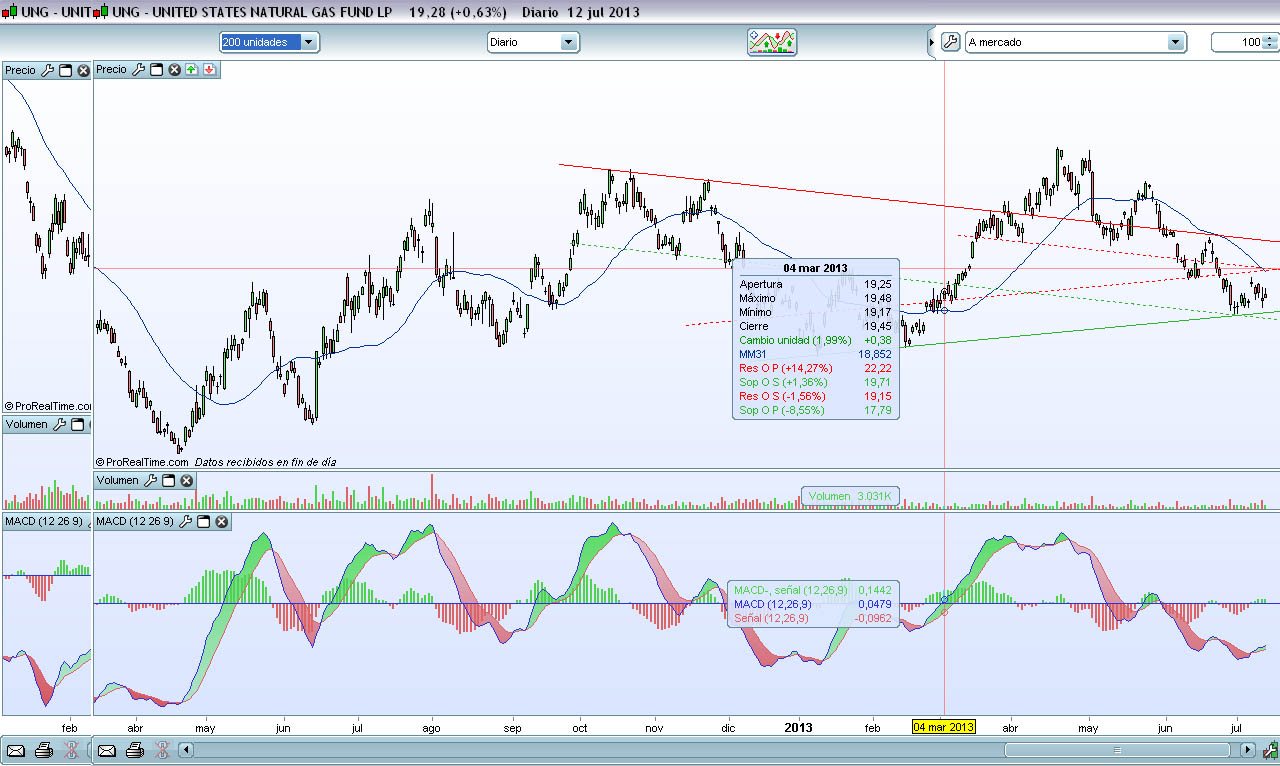Click the Volumen 3.031K value label
1280x766 pixels.
coord(851,496)
